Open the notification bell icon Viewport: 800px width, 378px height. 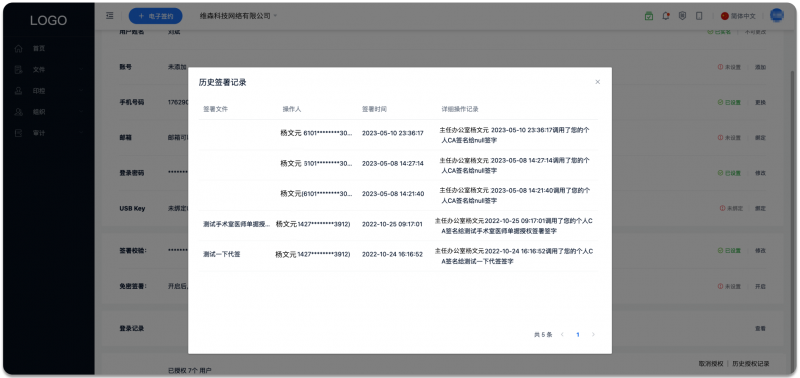(665, 16)
